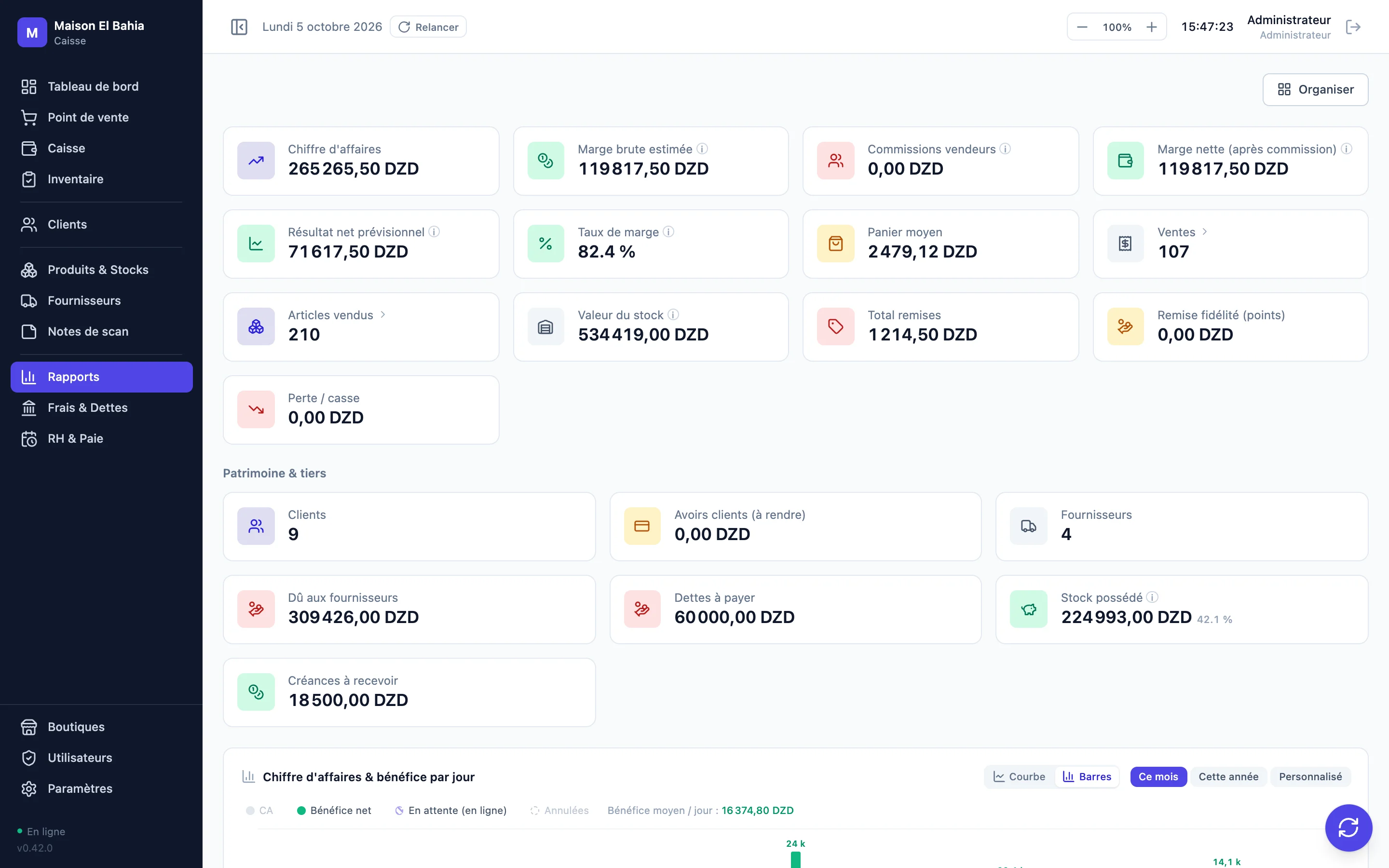Click the Dettes à payer card icon
This screenshot has width=1389, height=868.
coord(642,609)
